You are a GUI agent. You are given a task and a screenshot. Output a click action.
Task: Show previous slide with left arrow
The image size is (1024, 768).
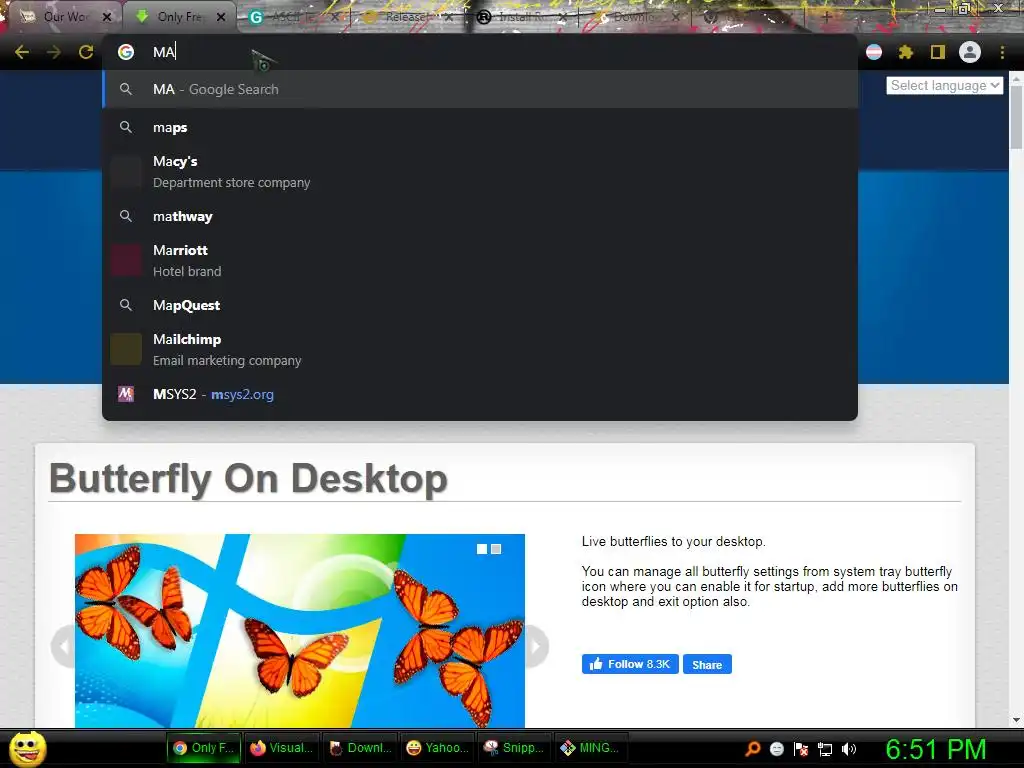63,647
